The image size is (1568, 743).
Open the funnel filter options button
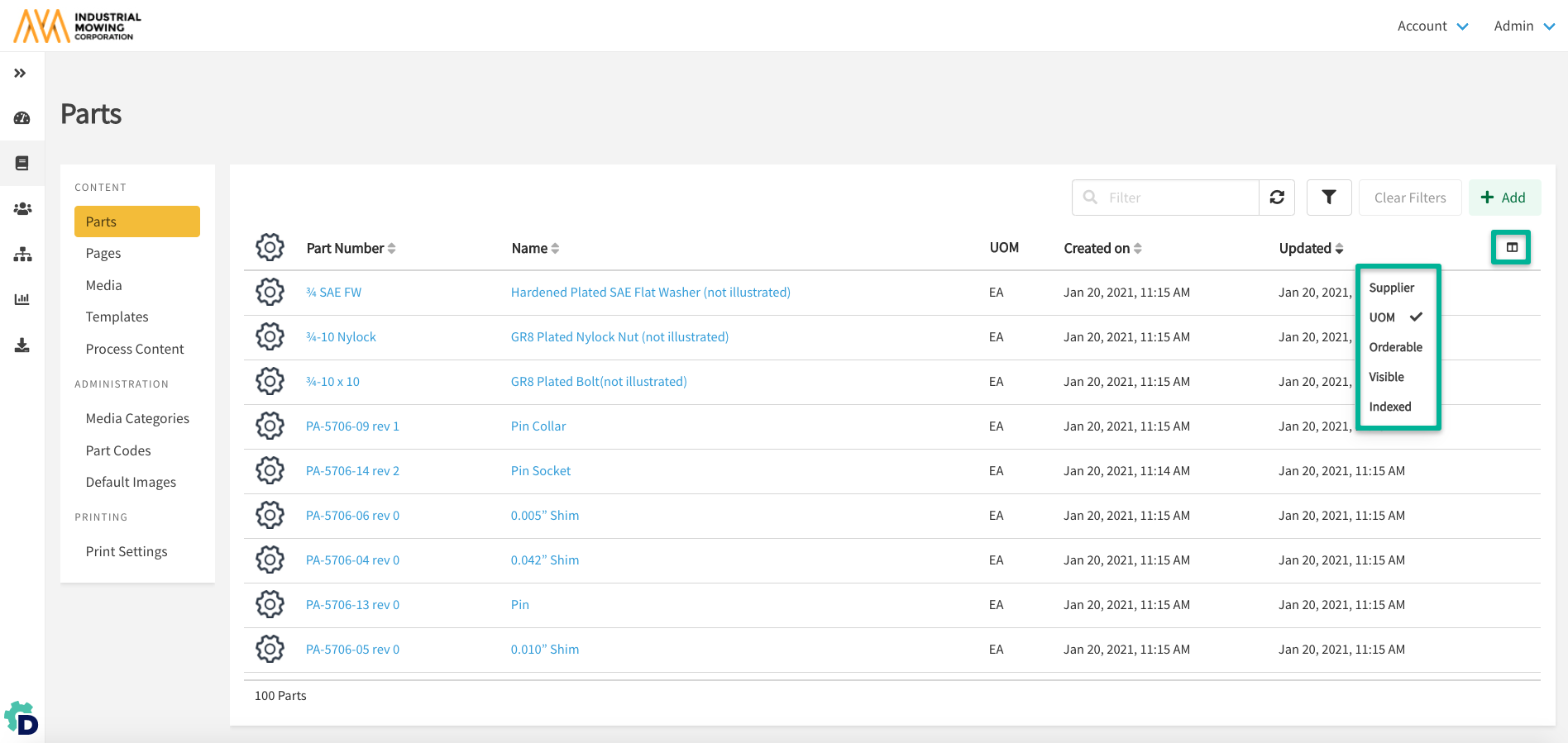coord(1328,198)
